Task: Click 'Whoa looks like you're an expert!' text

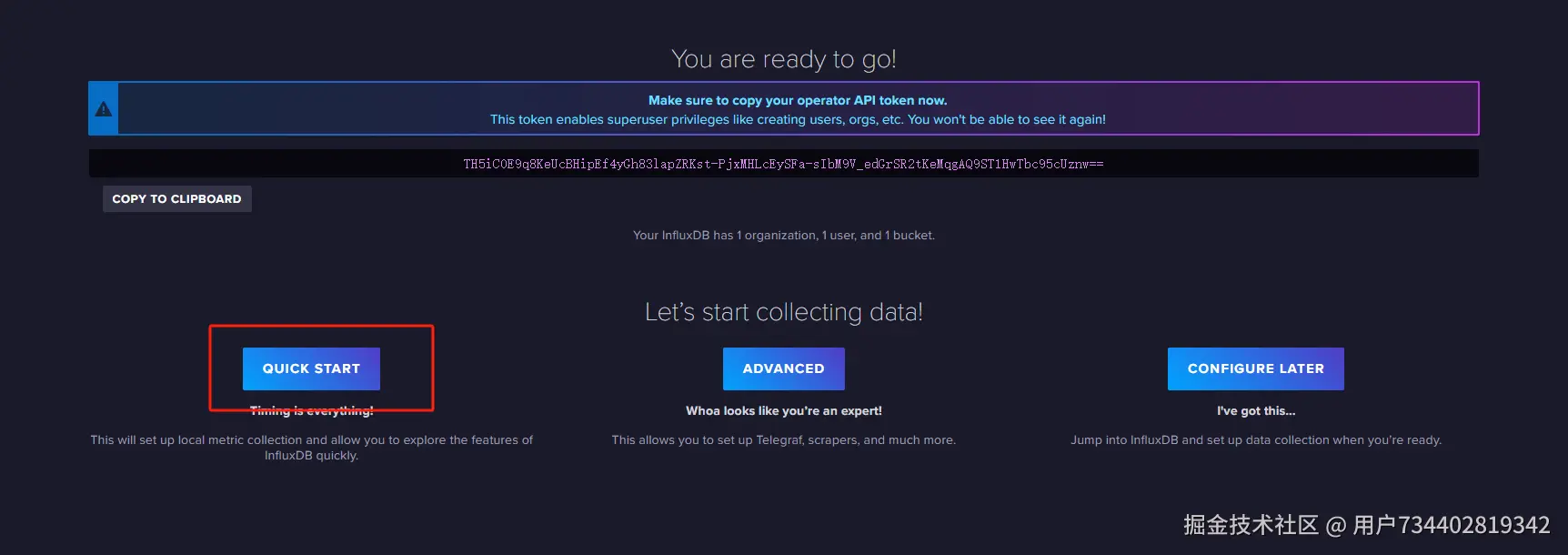Action: click(783, 410)
